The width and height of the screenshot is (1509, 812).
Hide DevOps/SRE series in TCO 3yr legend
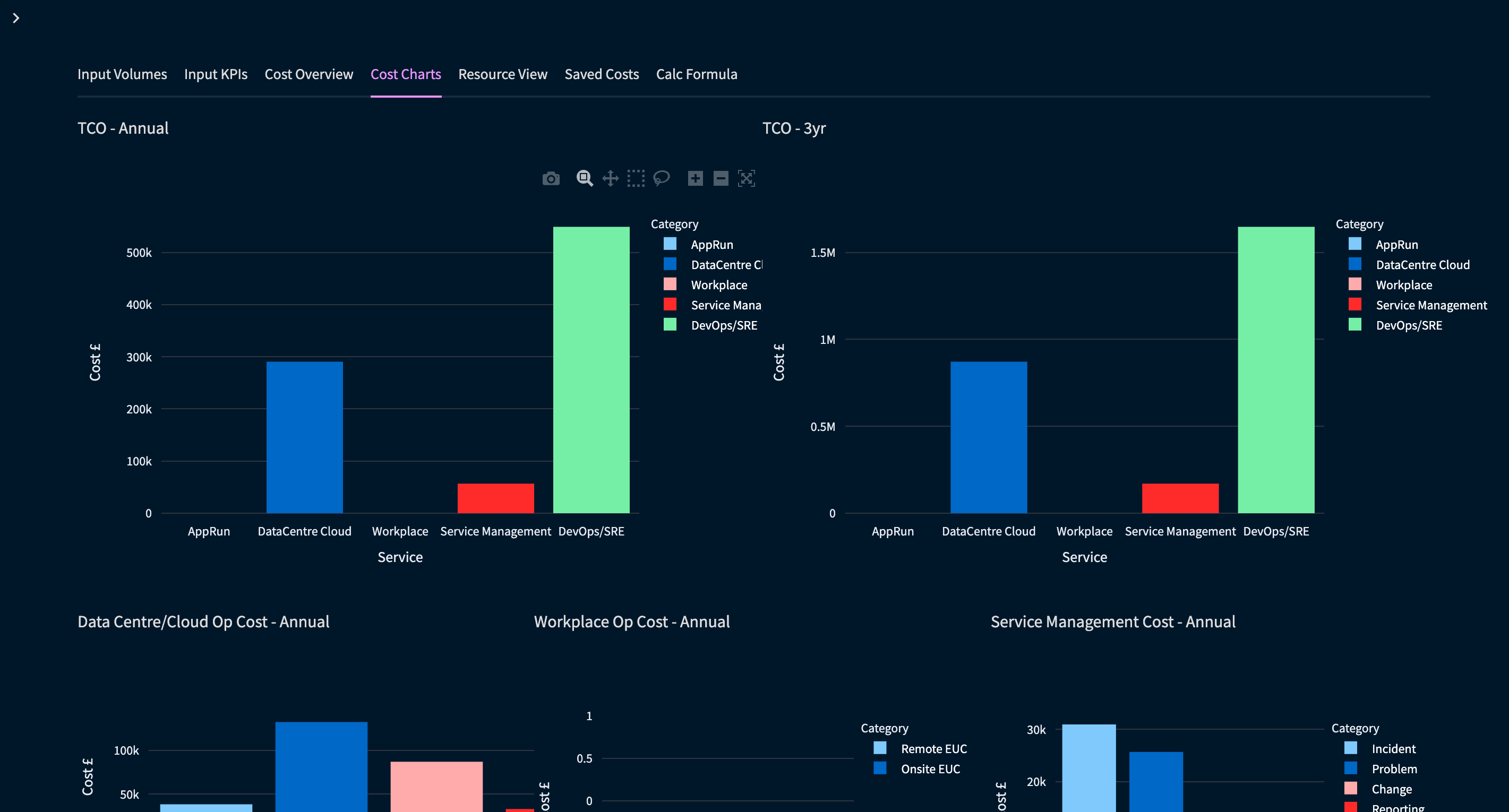pos(1408,325)
